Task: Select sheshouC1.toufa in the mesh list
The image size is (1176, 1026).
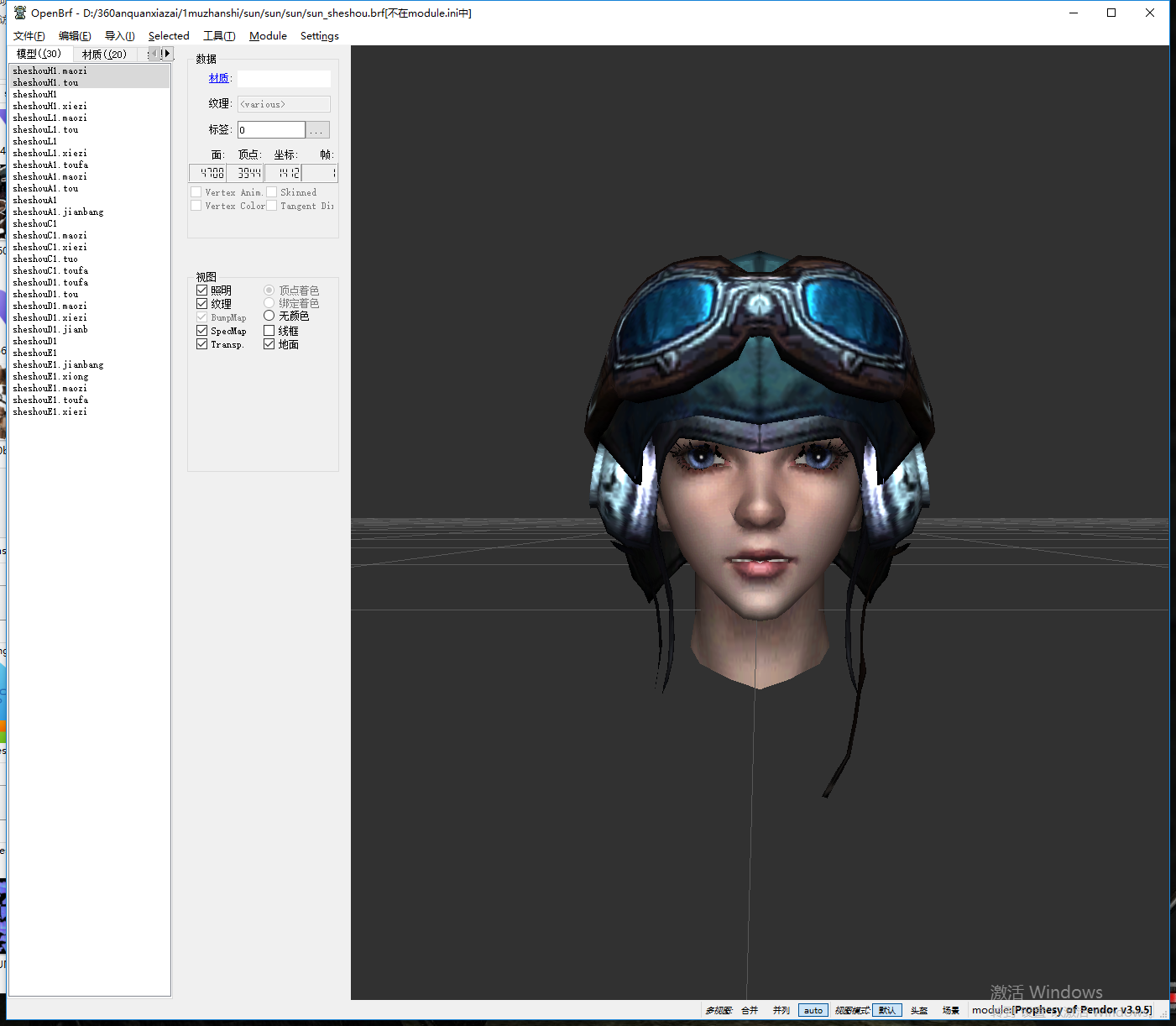Action: point(89,270)
